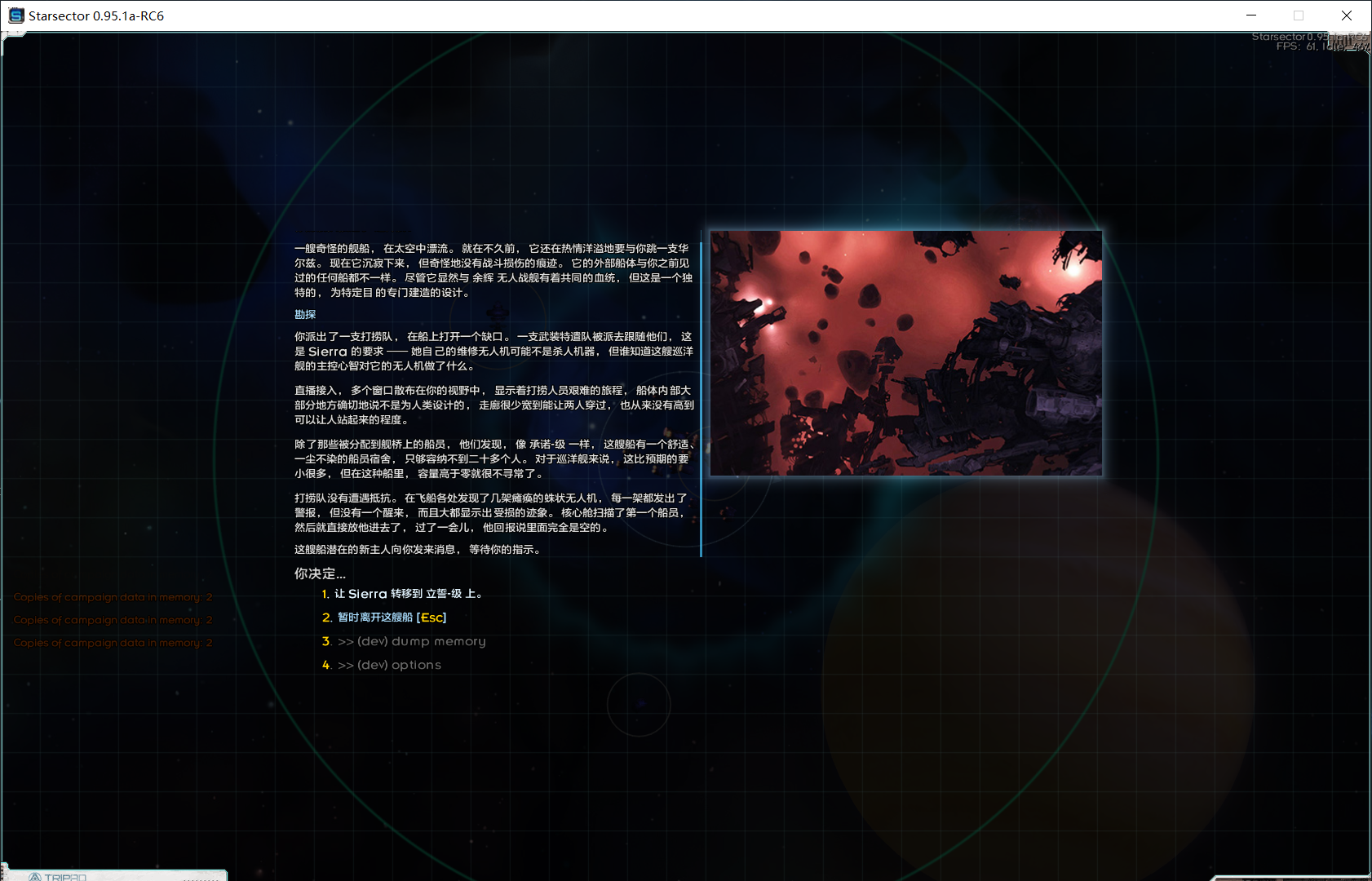1372x881 pixels.
Task: Click the blue vertical scrollbar beside the text
Action: (x=701, y=400)
